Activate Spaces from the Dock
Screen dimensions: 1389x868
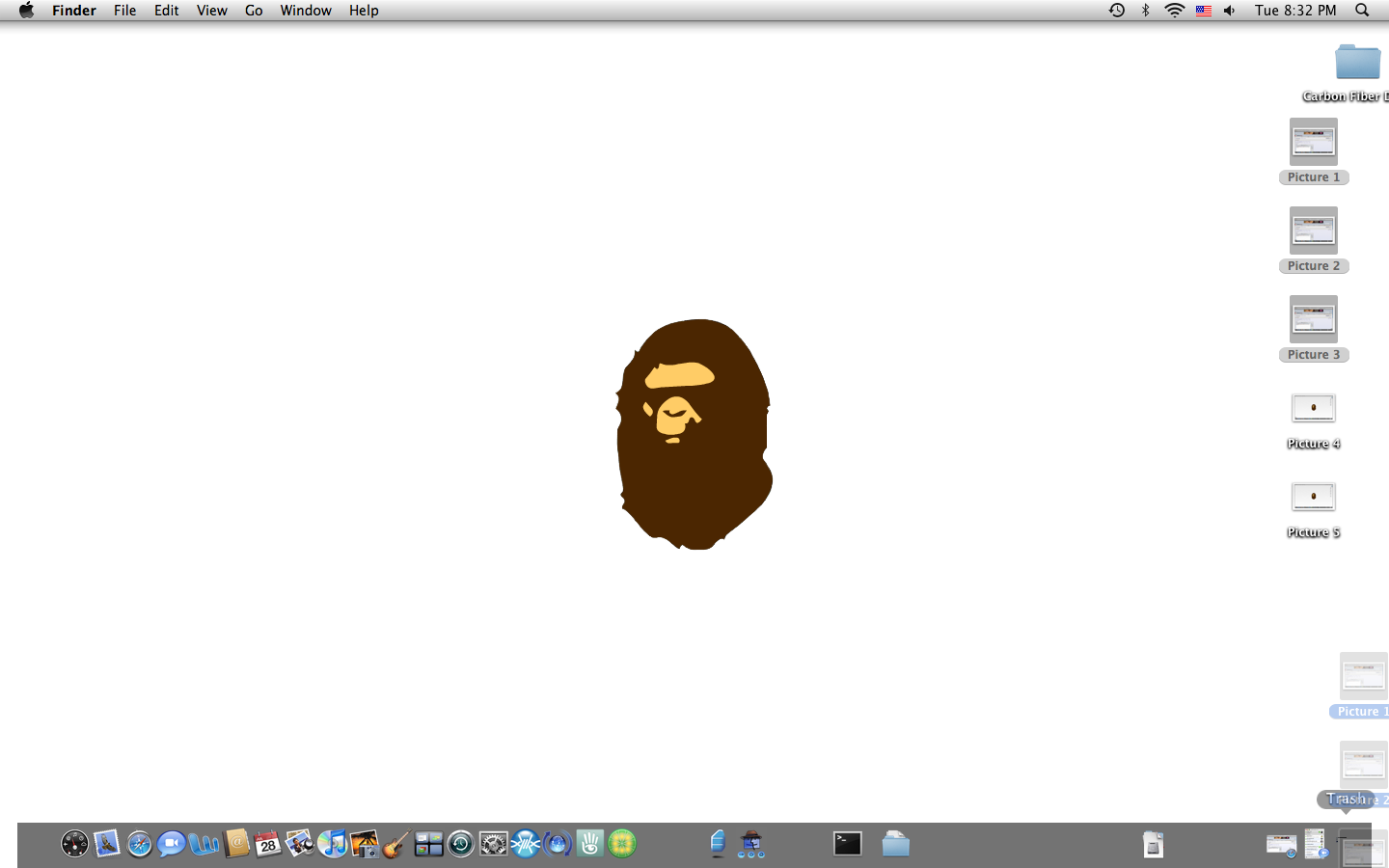(429, 844)
